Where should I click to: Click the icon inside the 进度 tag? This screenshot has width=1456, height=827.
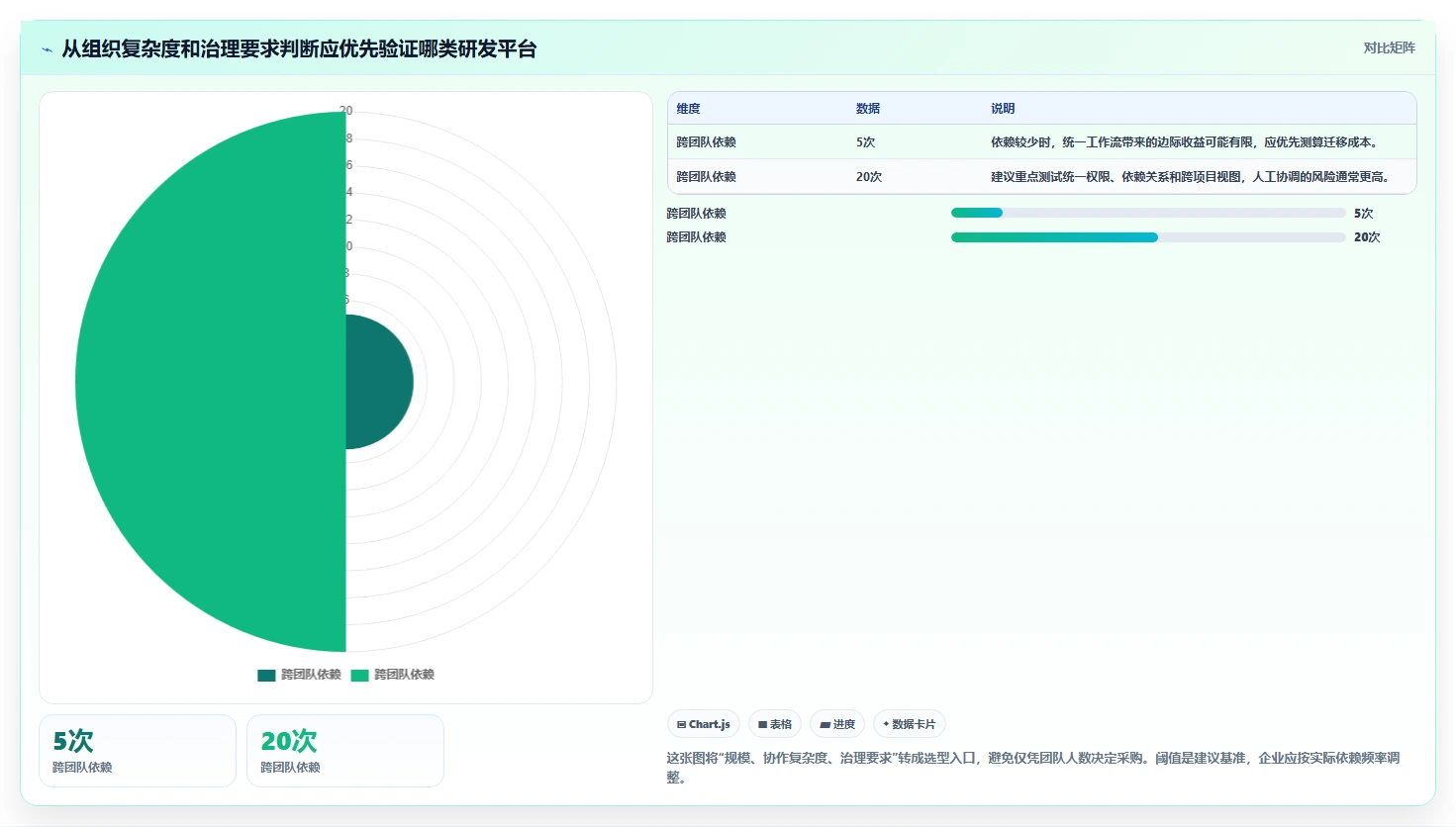(x=825, y=724)
